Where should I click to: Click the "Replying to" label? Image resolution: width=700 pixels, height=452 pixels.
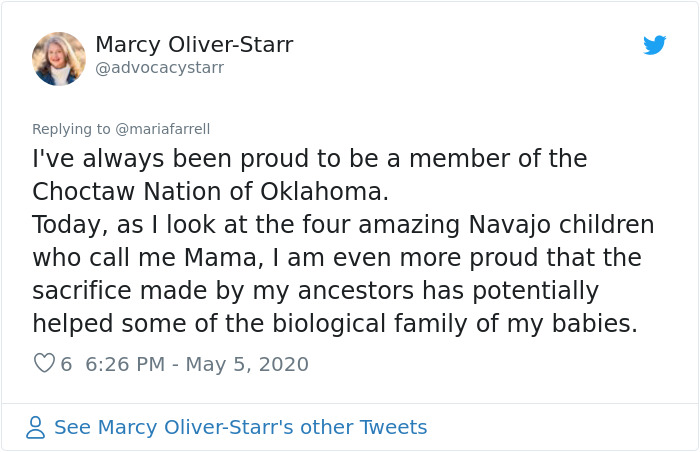[x=72, y=129]
